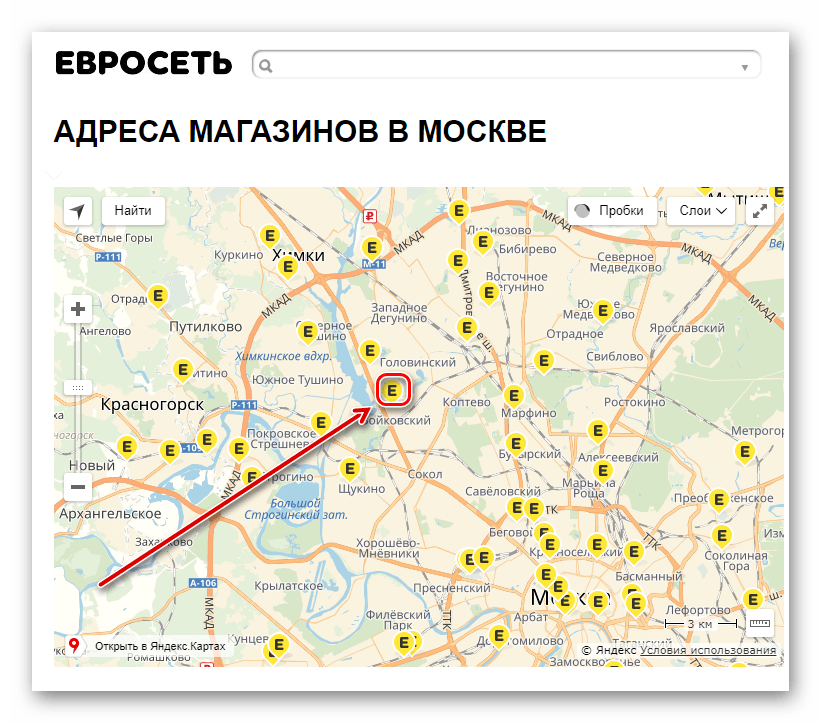
Task: Click the Савёловский map label
Action: click(503, 492)
